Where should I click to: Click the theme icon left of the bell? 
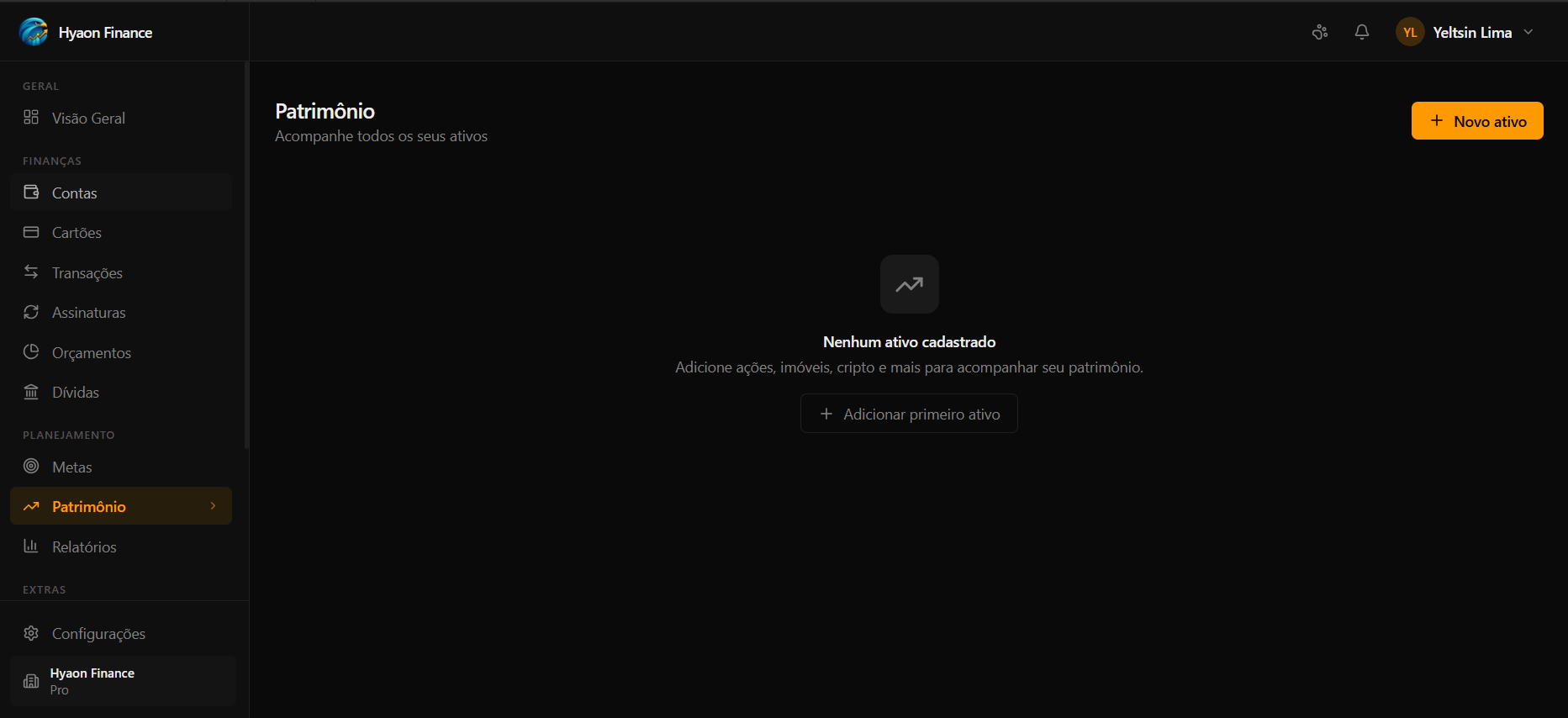tap(1320, 32)
